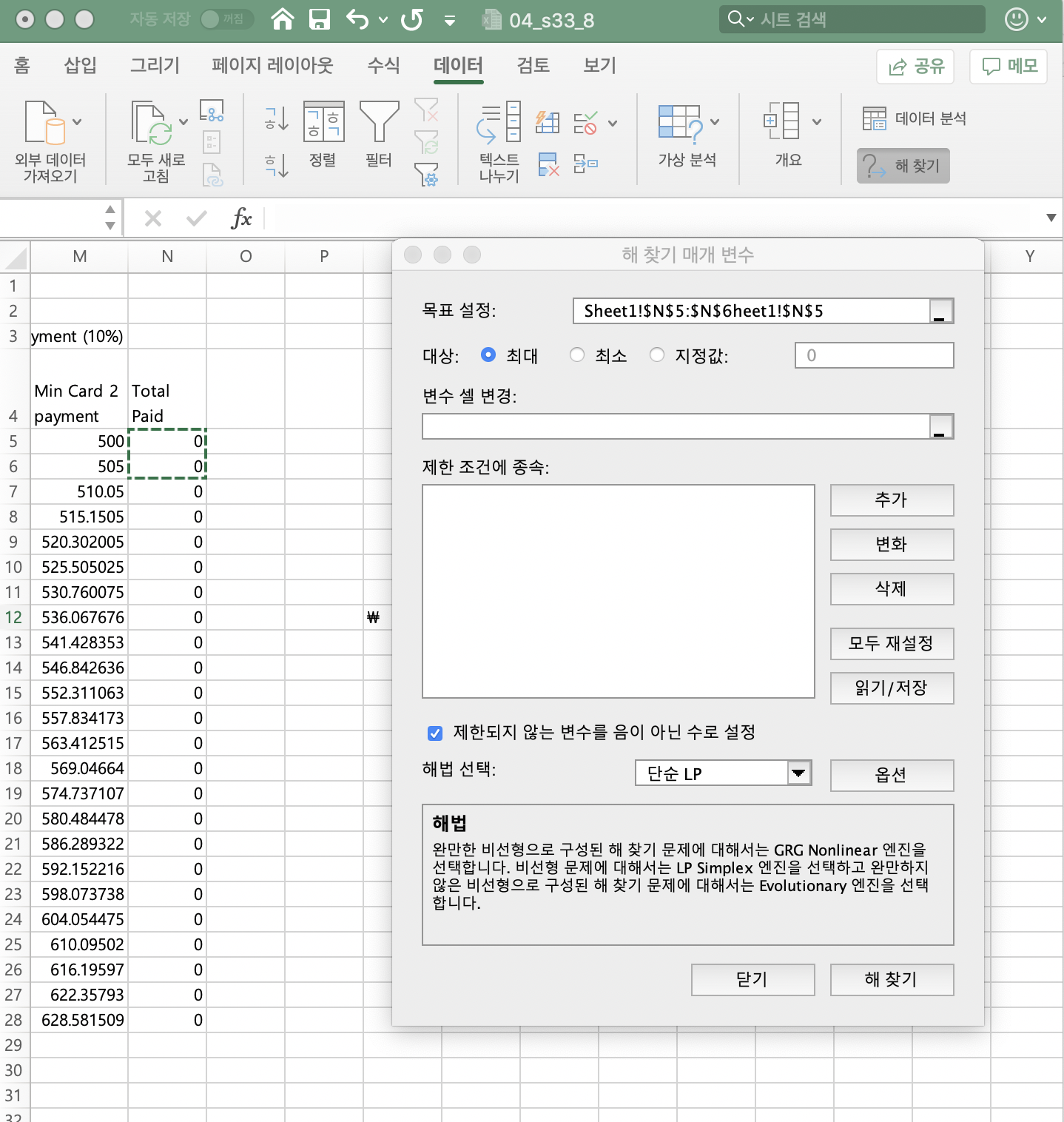Click the 삭제 button
1064x1122 pixels.
click(892, 589)
